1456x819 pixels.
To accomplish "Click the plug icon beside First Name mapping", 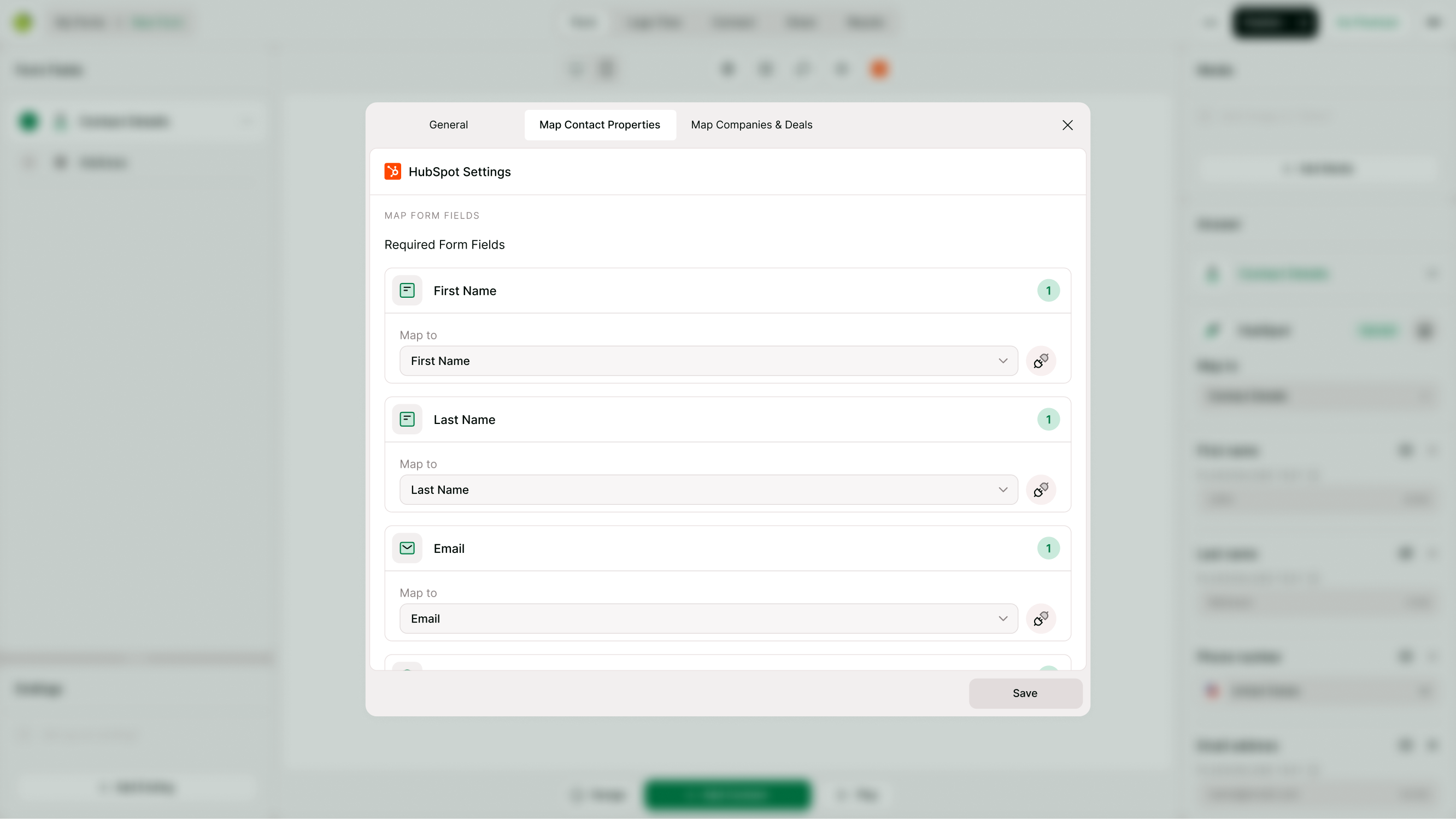I will click(x=1041, y=361).
